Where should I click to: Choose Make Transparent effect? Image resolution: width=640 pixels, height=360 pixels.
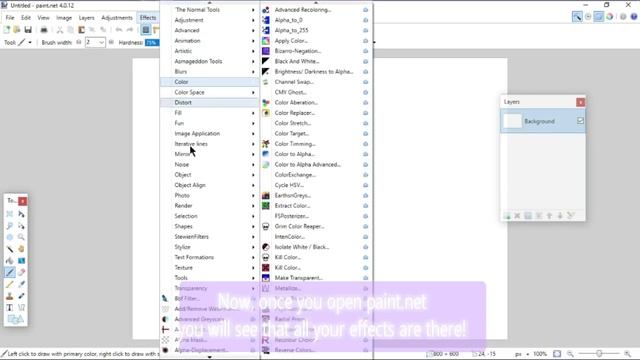pos(316,278)
